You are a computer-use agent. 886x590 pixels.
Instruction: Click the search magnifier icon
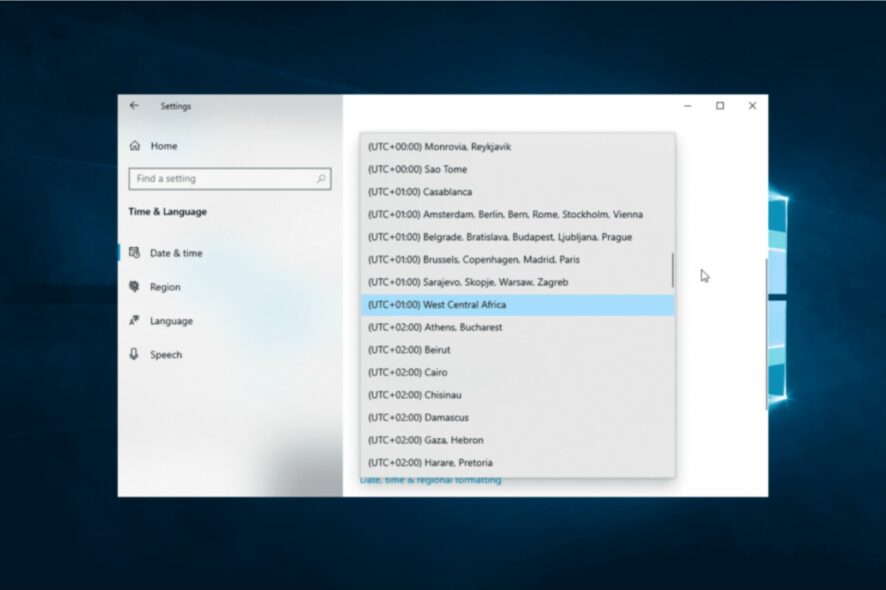[321, 179]
